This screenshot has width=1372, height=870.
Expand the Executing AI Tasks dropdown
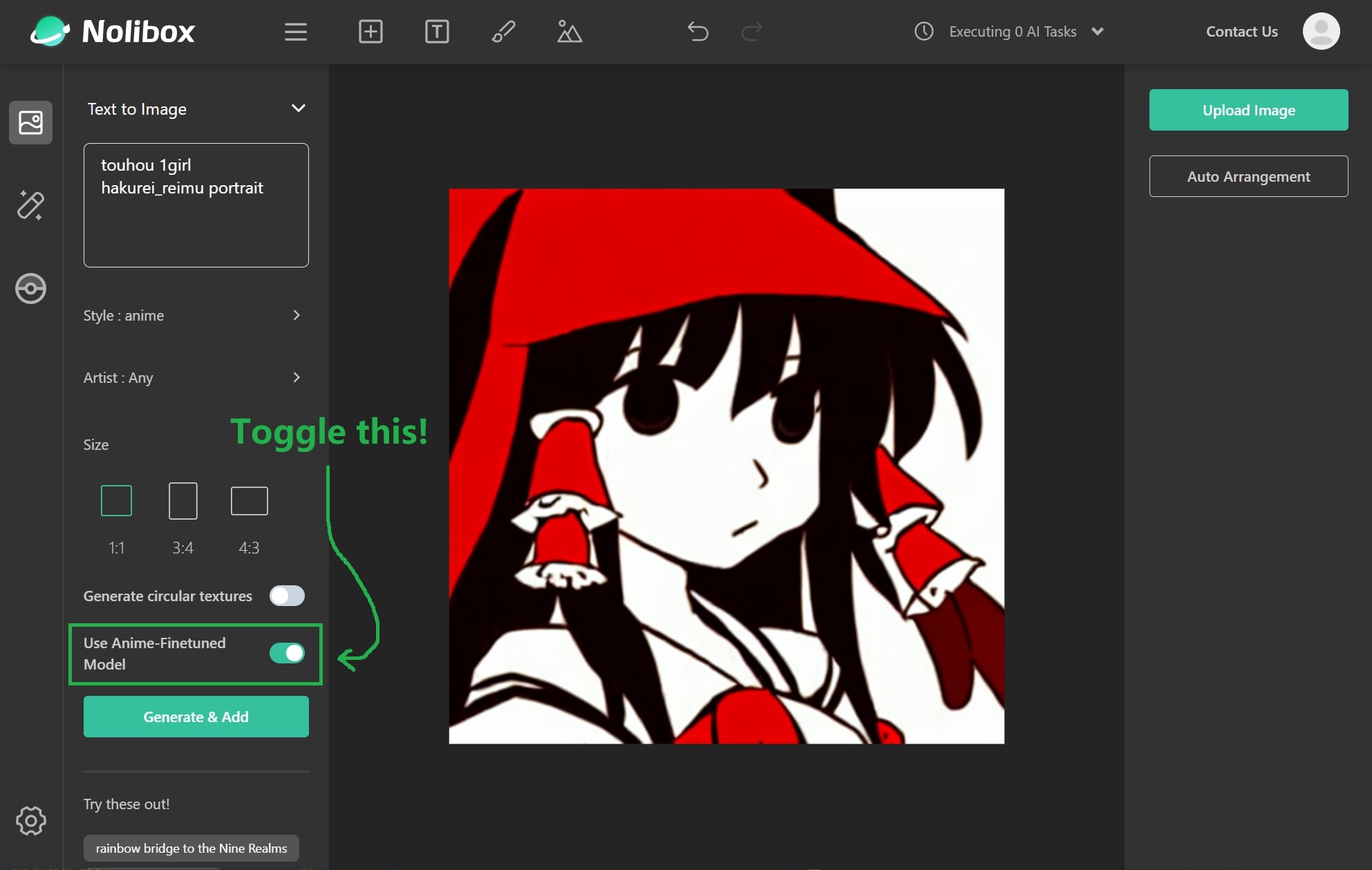point(1097,32)
